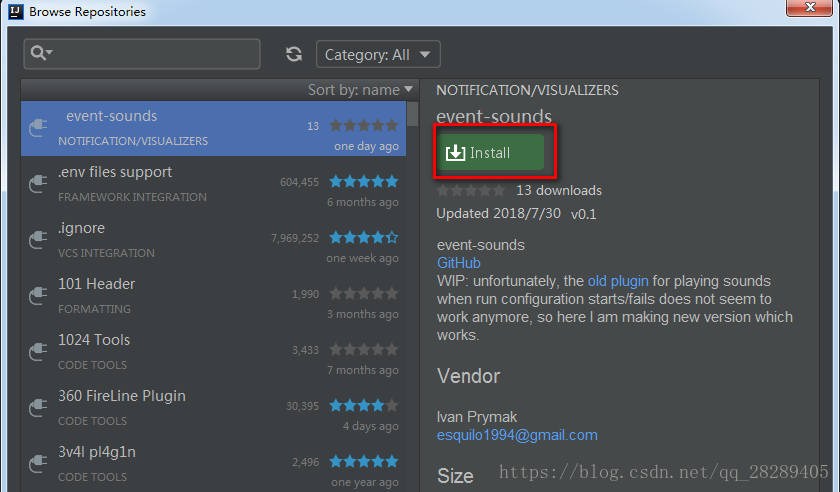The image size is (840, 492).
Task: Open the Category: All dropdown
Action: (x=378, y=54)
